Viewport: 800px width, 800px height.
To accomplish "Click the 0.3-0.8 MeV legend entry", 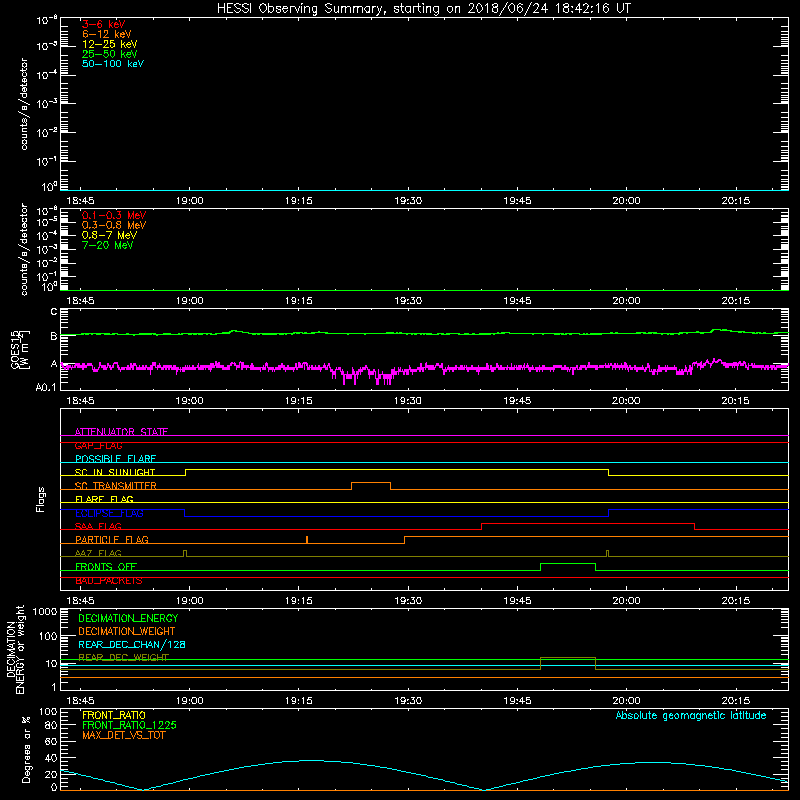I will click(114, 225).
